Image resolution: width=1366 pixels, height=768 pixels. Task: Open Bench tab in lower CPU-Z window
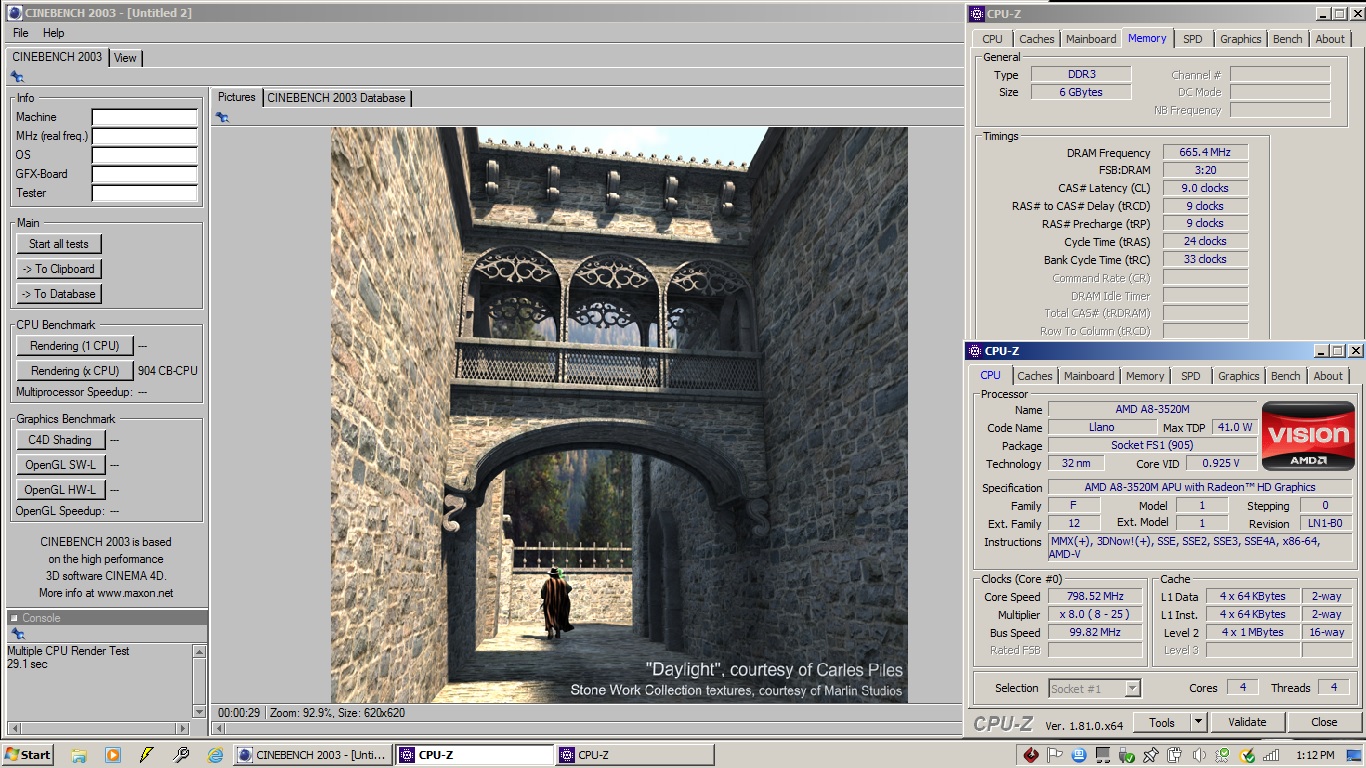tap(1285, 376)
